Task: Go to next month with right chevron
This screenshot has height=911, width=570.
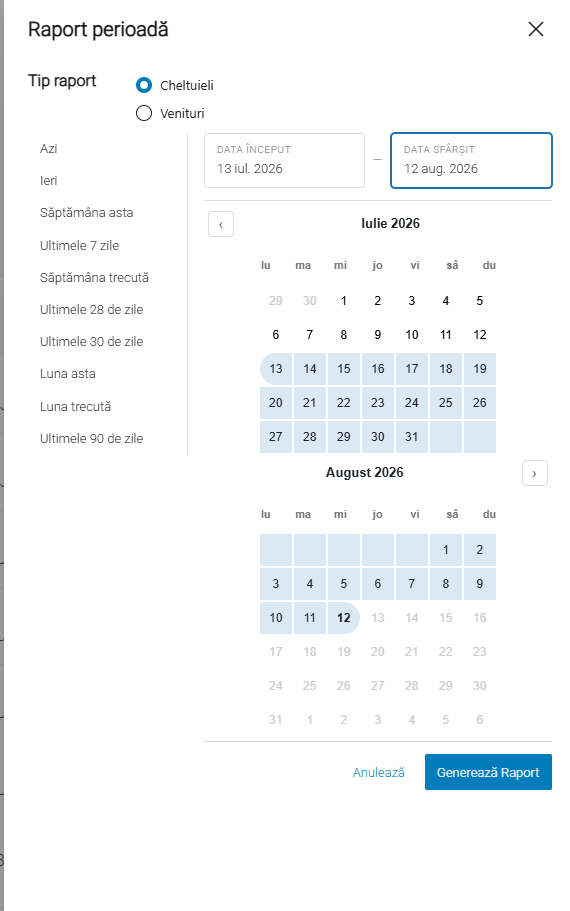Action: (535, 474)
